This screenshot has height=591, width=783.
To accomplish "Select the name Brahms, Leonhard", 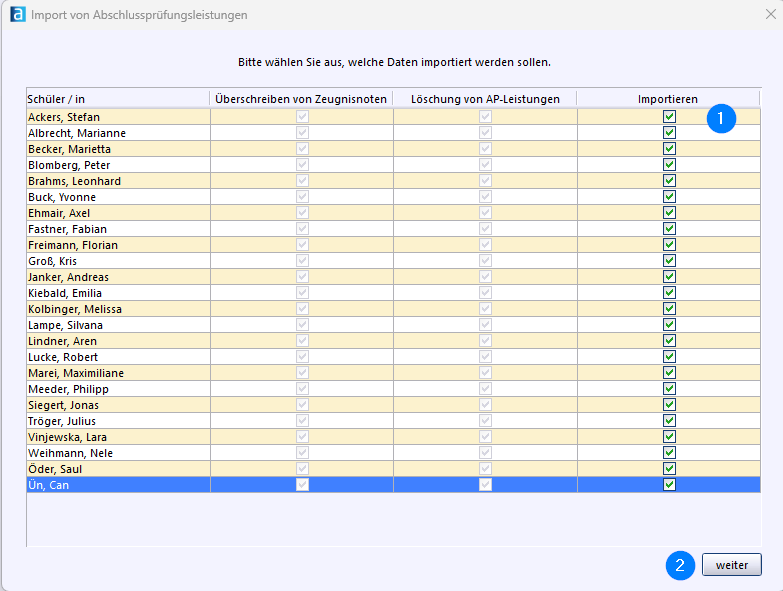I will point(74,181).
